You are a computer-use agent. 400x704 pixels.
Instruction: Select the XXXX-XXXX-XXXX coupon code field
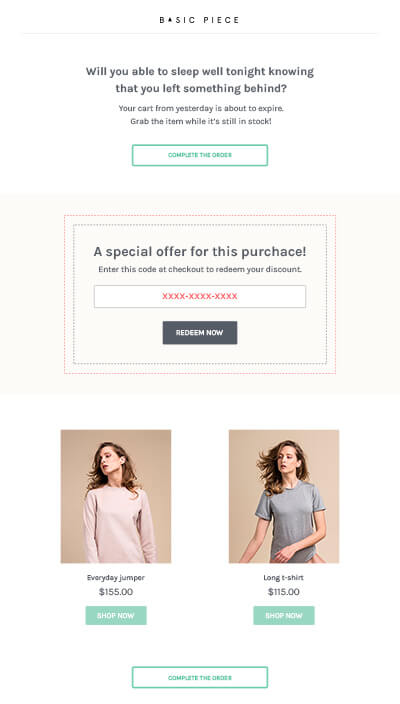click(200, 296)
